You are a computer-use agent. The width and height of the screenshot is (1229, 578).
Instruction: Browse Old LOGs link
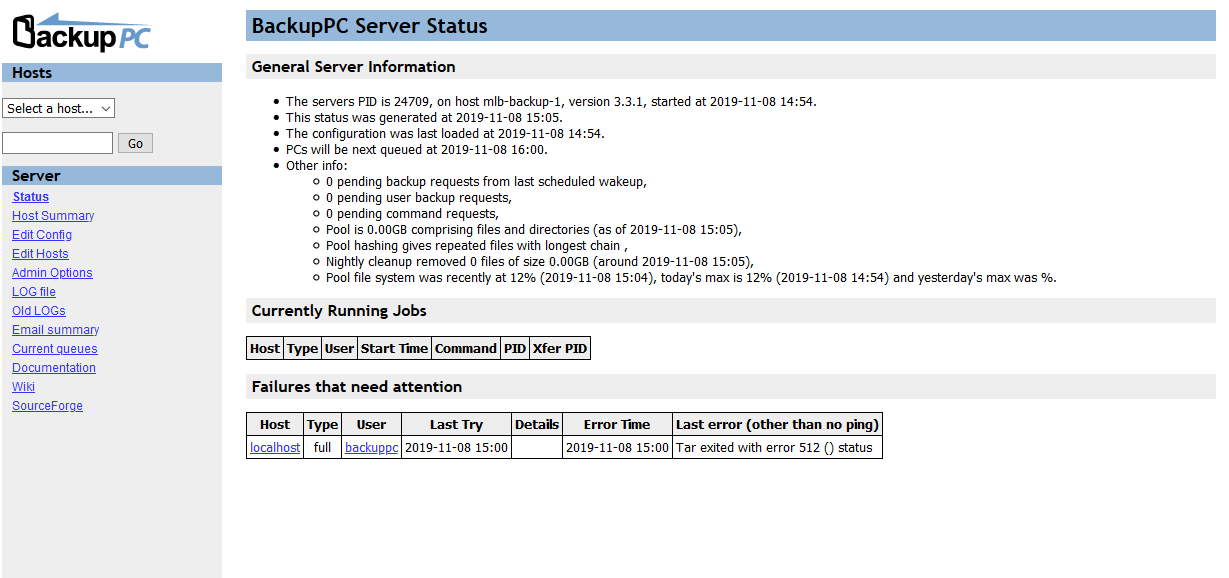coord(39,311)
